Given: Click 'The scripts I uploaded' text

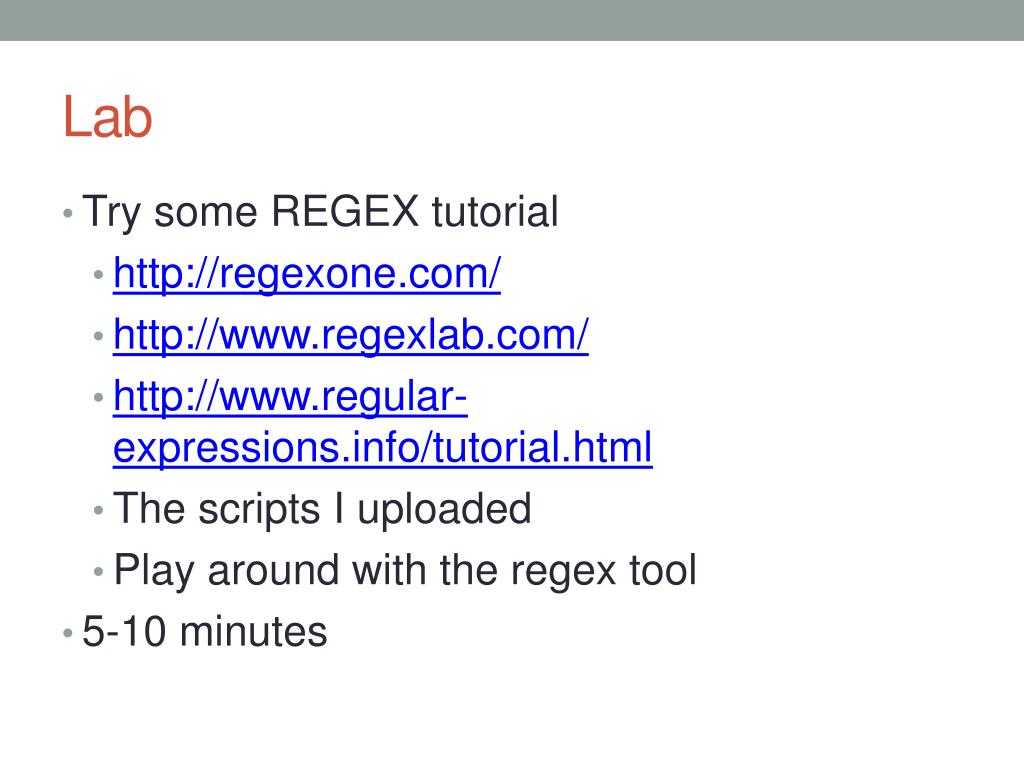Looking at the screenshot, I should point(322,509).
